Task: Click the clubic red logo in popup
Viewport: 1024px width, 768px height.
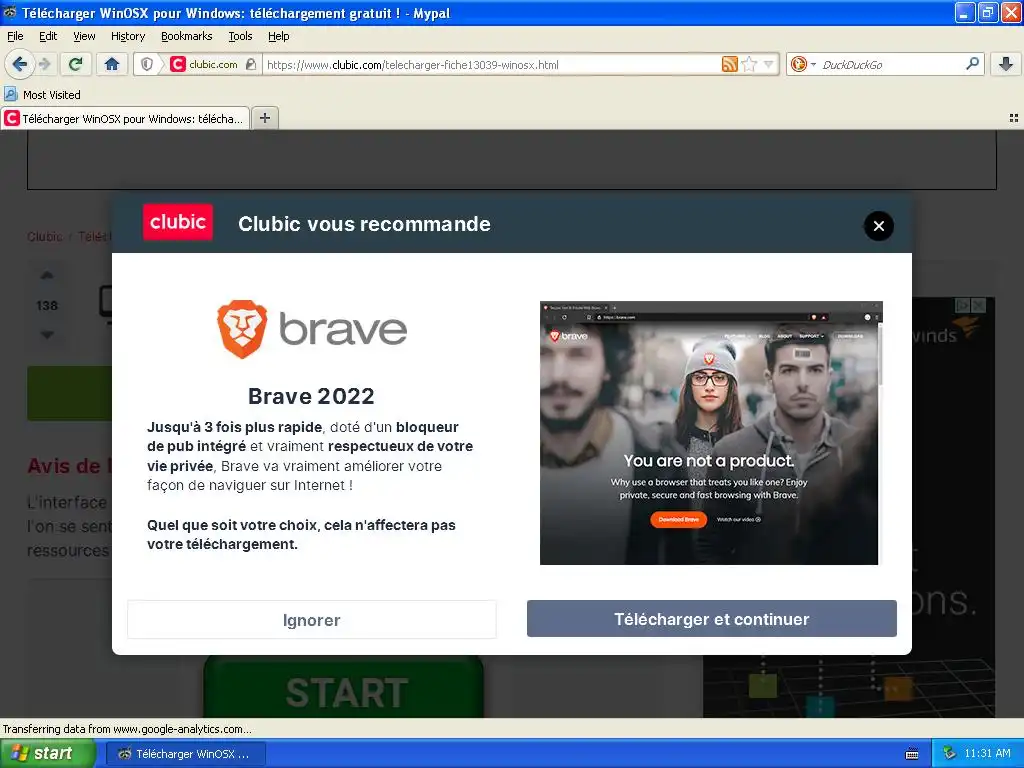Action: tap(178, 222)
